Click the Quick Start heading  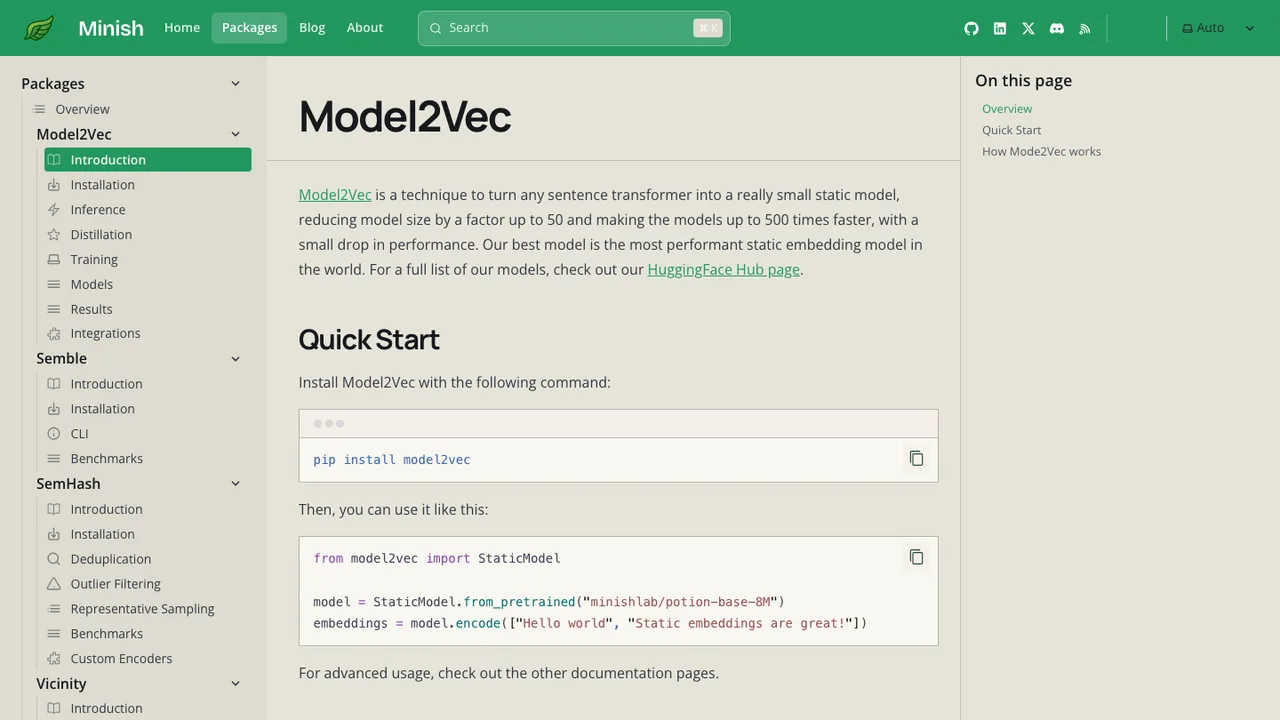[x=369, y=339]
